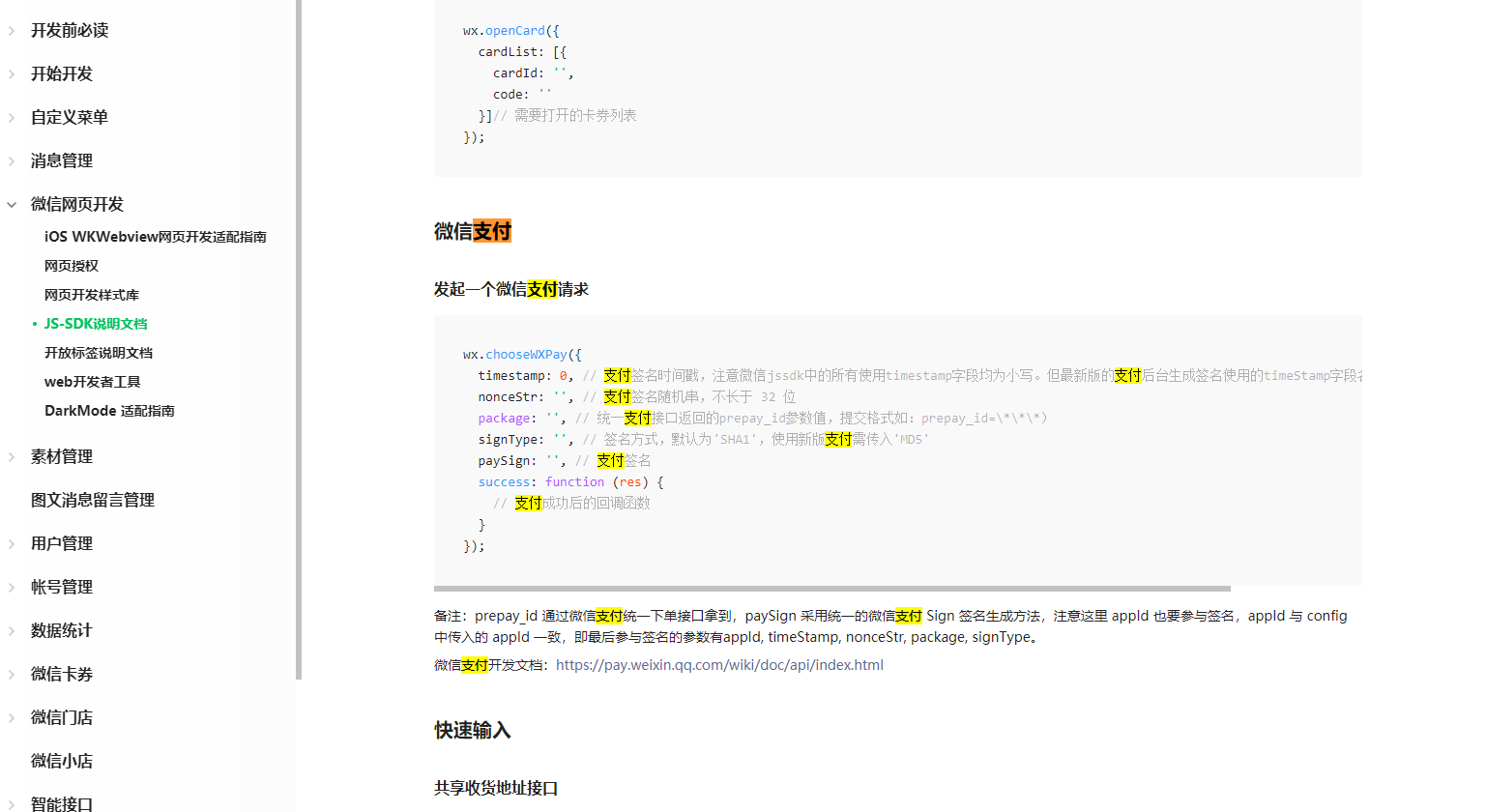This screenshot has height=812, width=1486.
Task: Click the cardList code line
Action: [522, 52]
